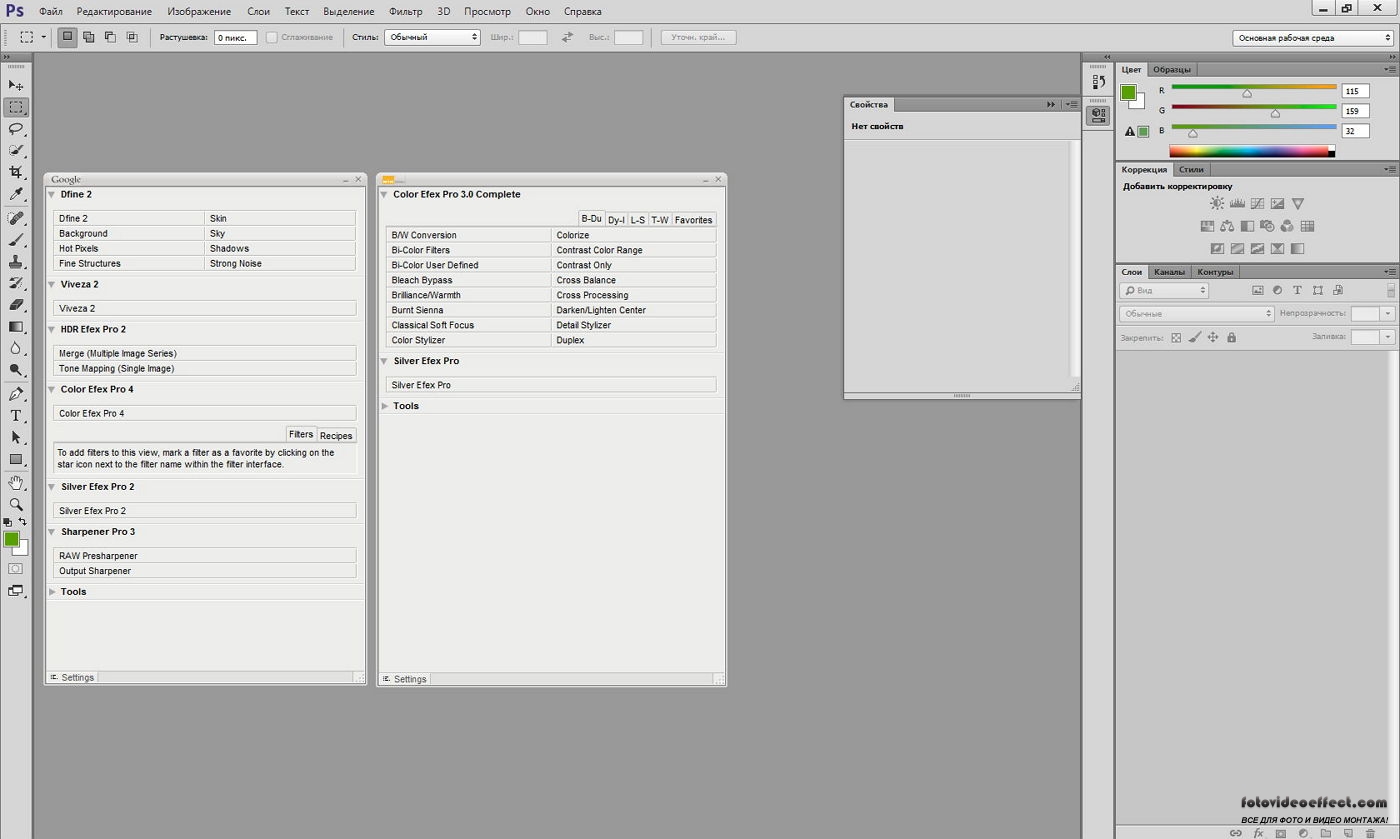Switch to the Recipes tab
The width and height of the screenshot is (1400, 839).
coord(336,435)
